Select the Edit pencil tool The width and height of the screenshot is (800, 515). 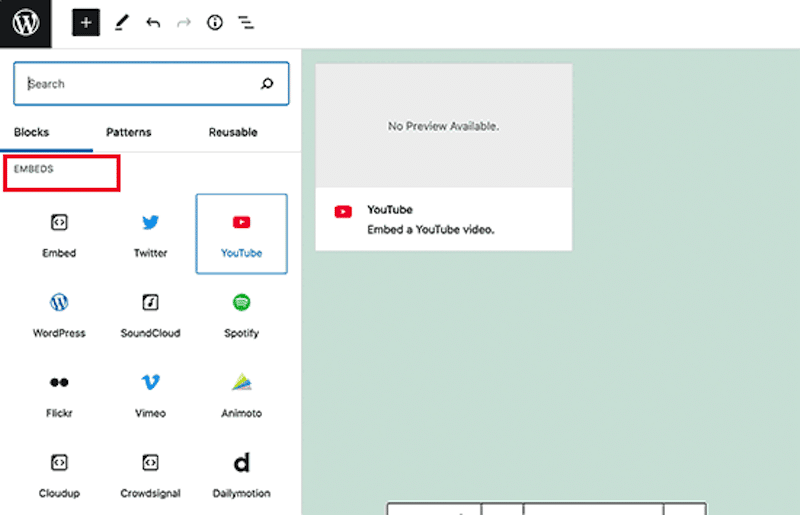pyautogui.click(x=122, y=23)
